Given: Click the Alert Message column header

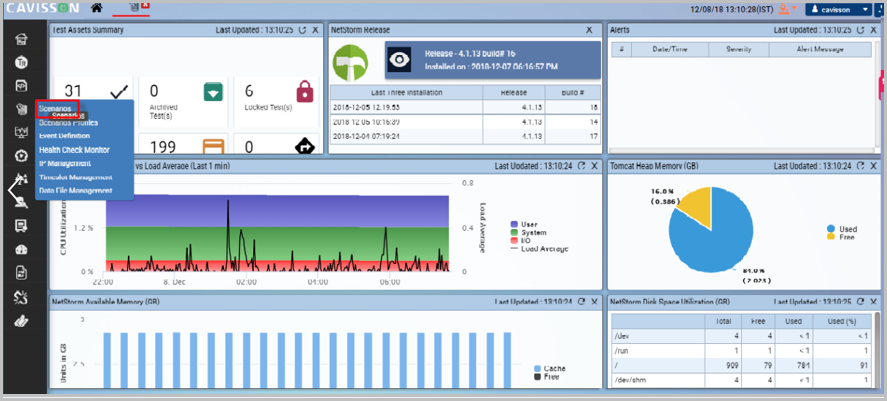Looking at the screenshot, I should [820, 50].
